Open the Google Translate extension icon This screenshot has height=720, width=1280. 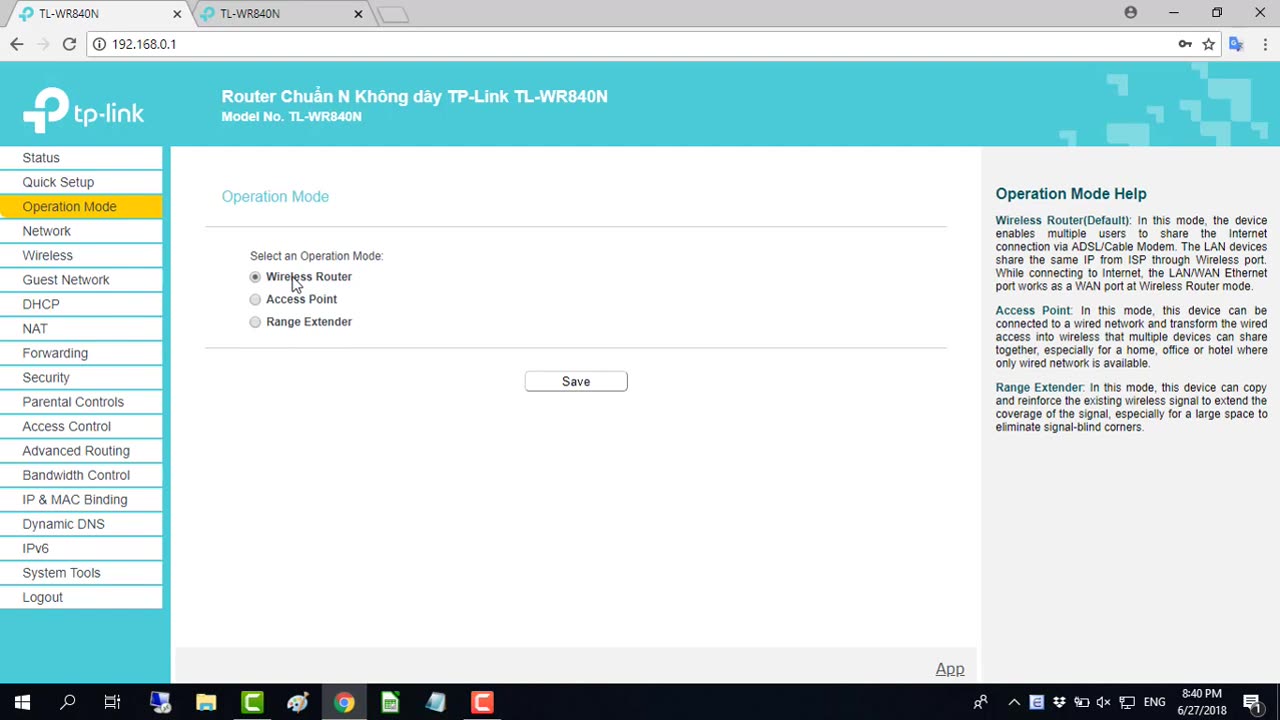(1237, 44)
